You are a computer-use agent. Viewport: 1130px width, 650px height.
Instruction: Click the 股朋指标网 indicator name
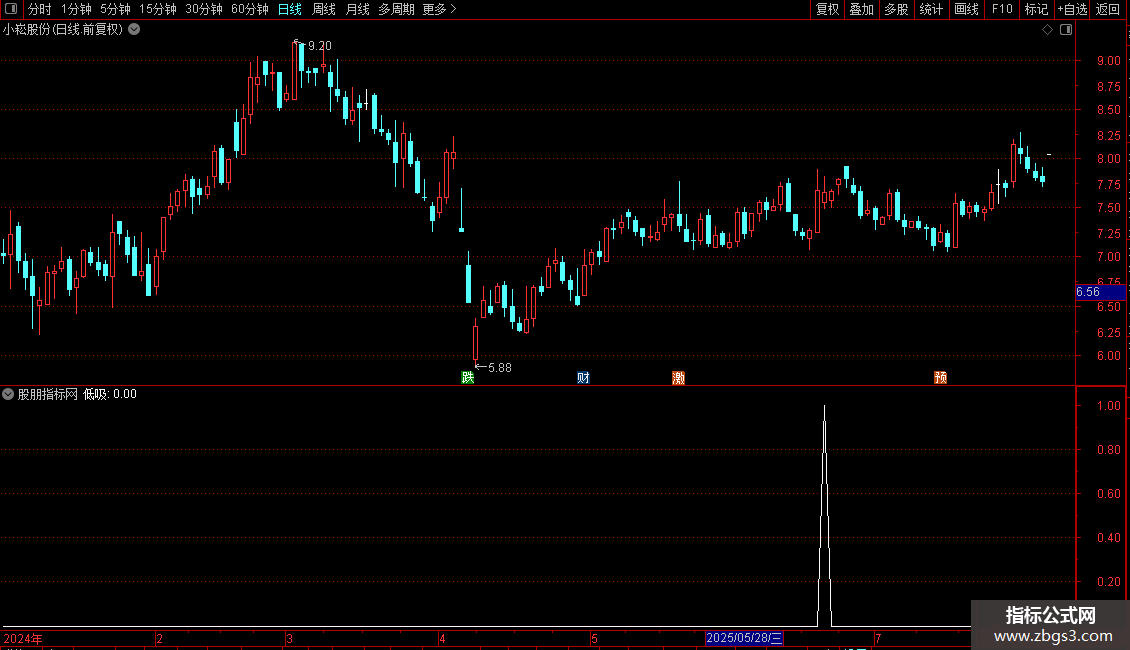point(48,394)
